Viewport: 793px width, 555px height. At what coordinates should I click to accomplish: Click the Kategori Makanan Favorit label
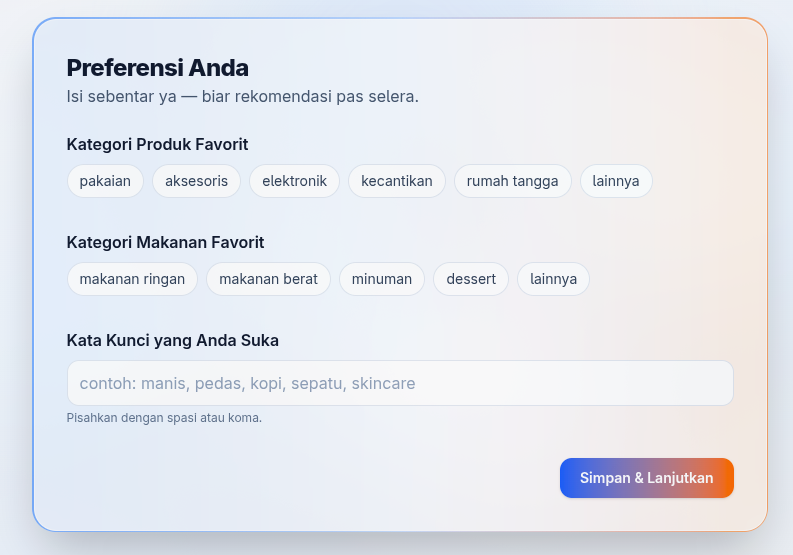click(165, 242)
